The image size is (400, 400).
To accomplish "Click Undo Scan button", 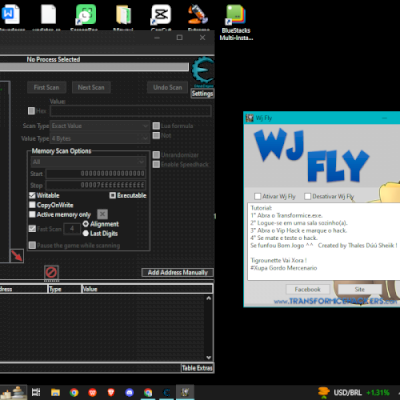I will click(x=168, y=87).
